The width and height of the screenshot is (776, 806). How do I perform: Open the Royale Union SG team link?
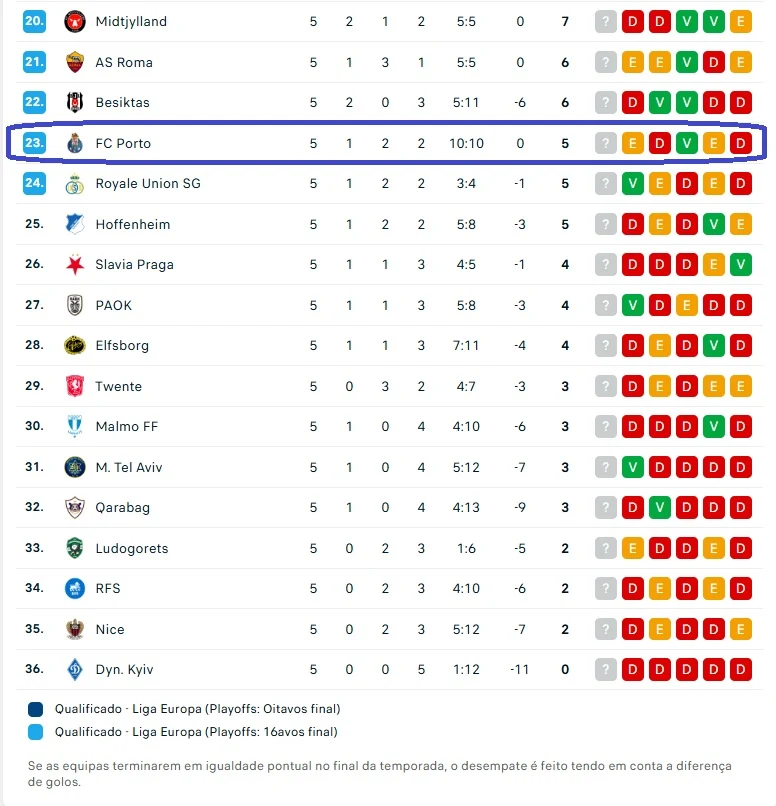point(148,184)
